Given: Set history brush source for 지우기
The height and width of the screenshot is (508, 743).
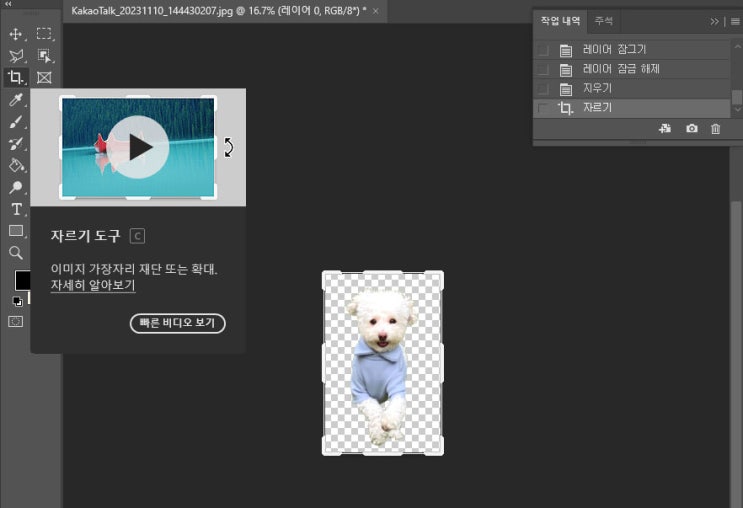Looking at the screenshot, I should click(544, 89).
